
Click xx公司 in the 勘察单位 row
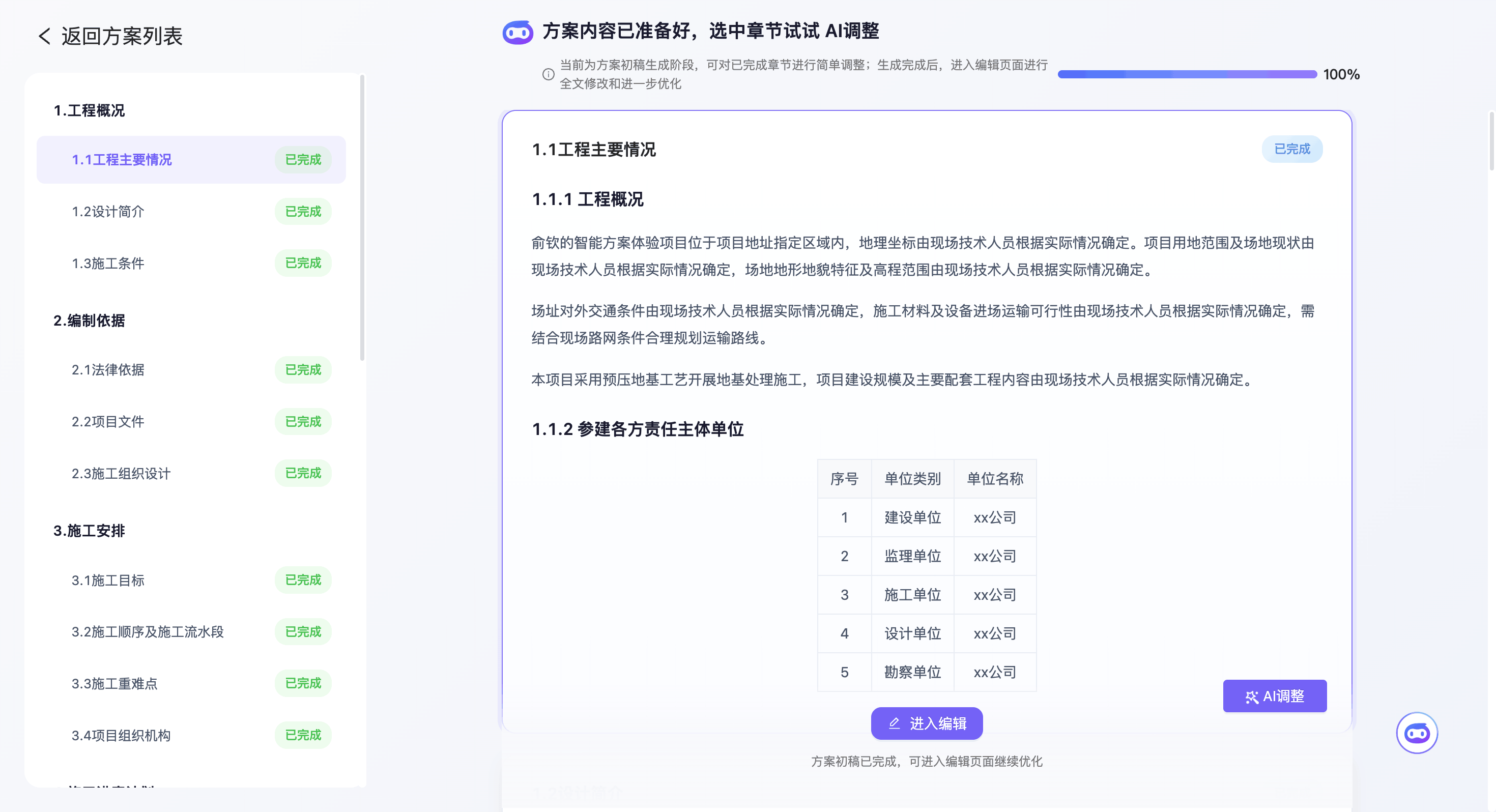994,673
